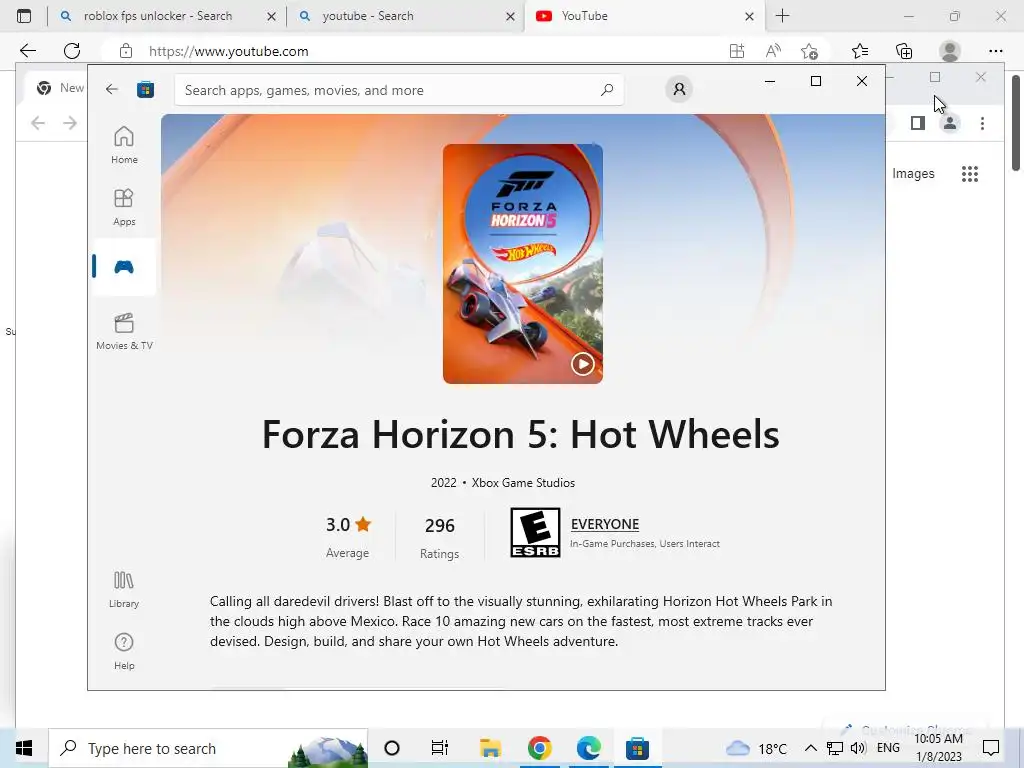The image size is (1024, 768).
Task: Click the 3.0 average star rating
Action: pyautogui.click(x=348, y=525)
